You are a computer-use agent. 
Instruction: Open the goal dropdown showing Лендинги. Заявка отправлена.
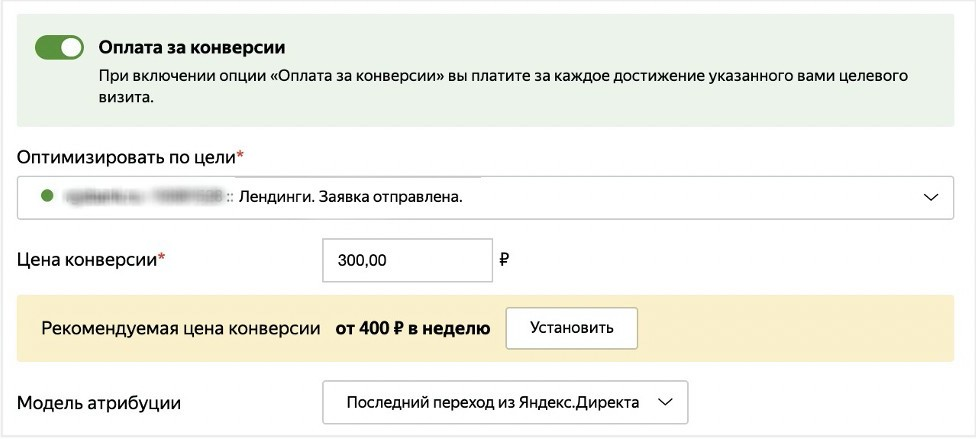point(480,197)
